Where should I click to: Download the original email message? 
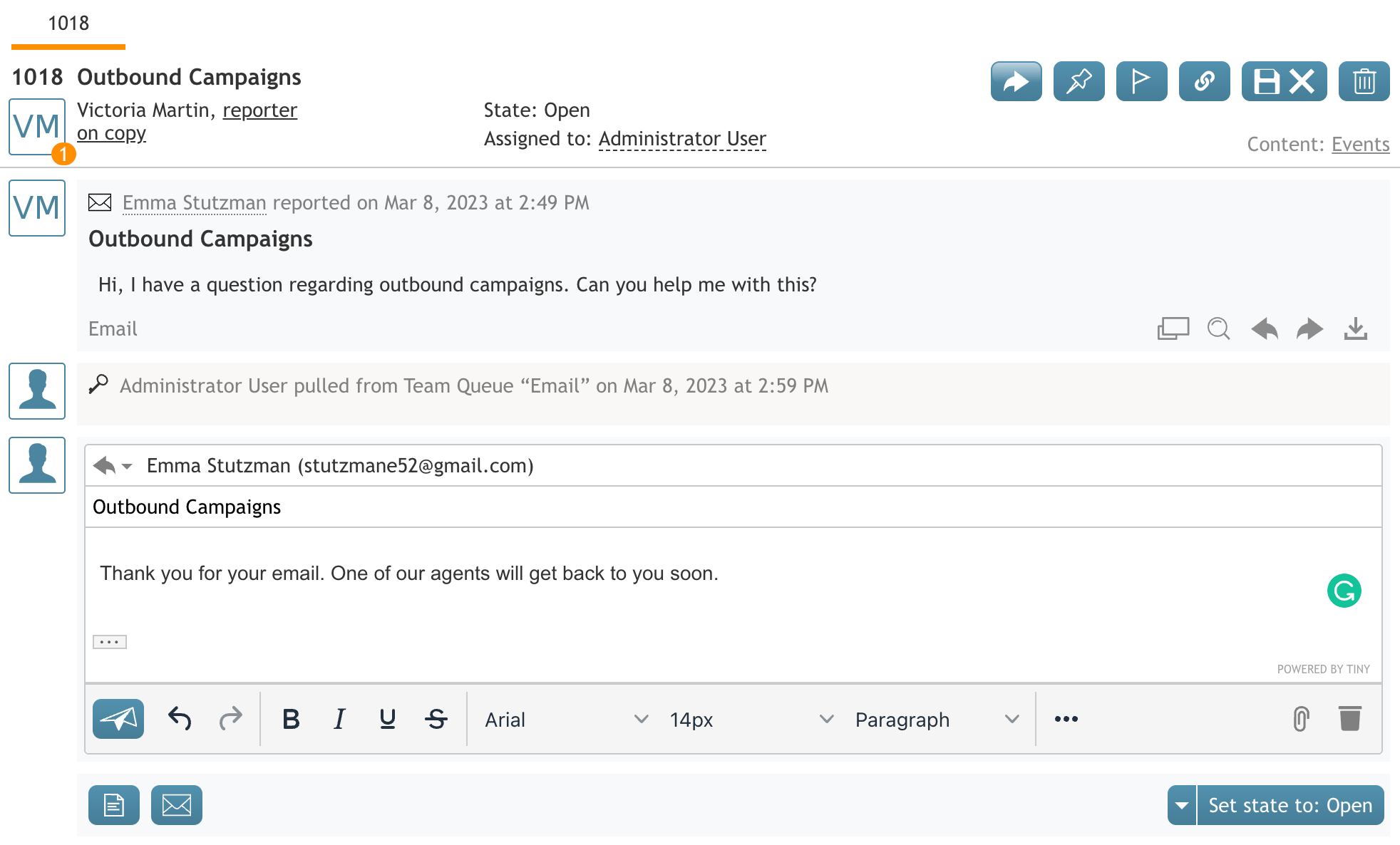point(1355,328)
